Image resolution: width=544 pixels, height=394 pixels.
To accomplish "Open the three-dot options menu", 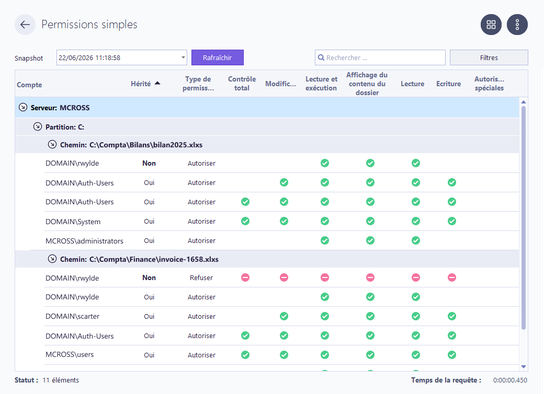I will point(517,25).
